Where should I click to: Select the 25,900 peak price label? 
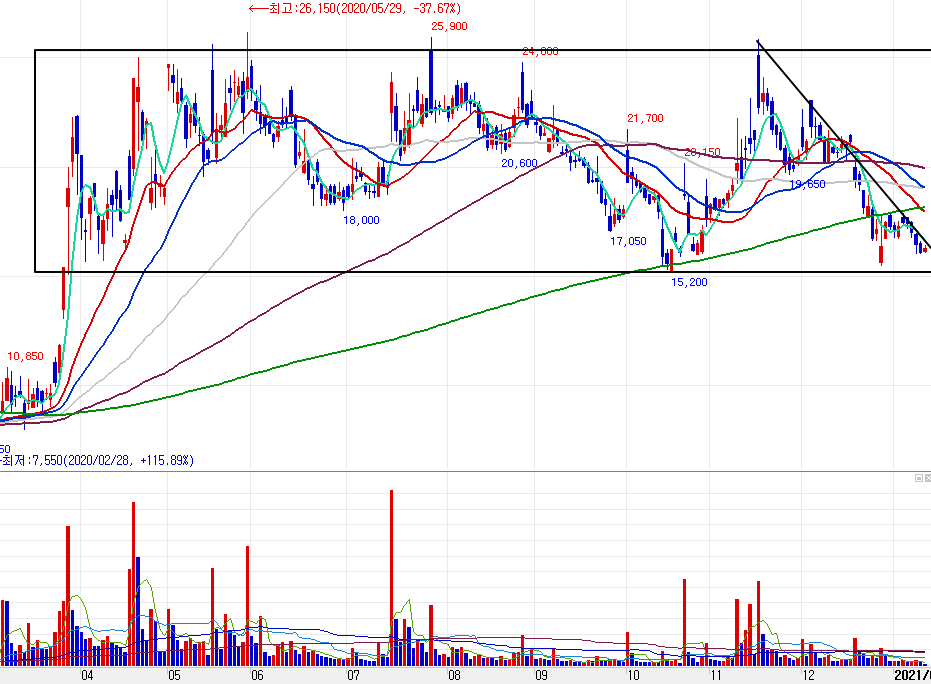coord(449,26)
